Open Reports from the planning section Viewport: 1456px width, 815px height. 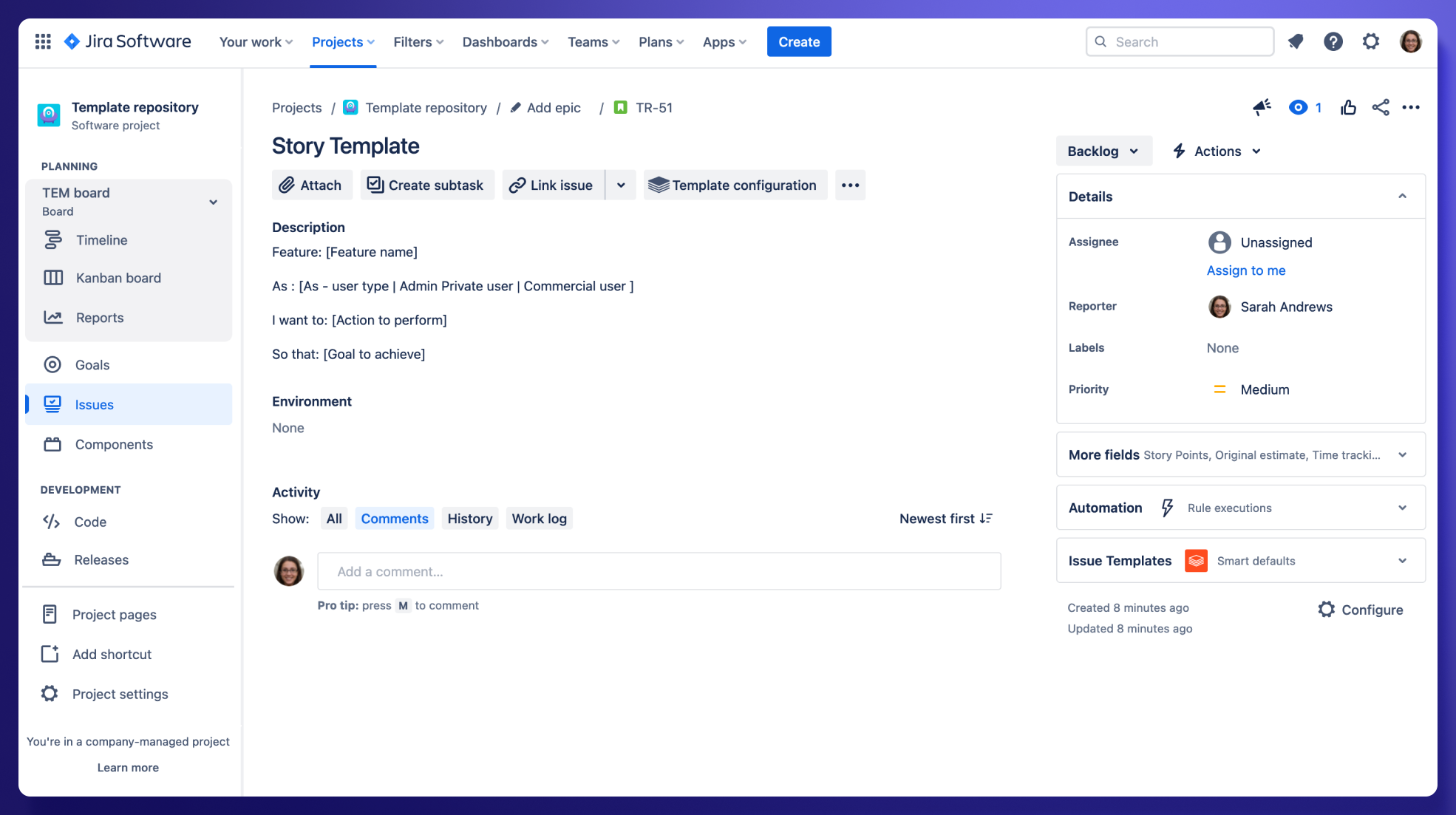(99, 317)
